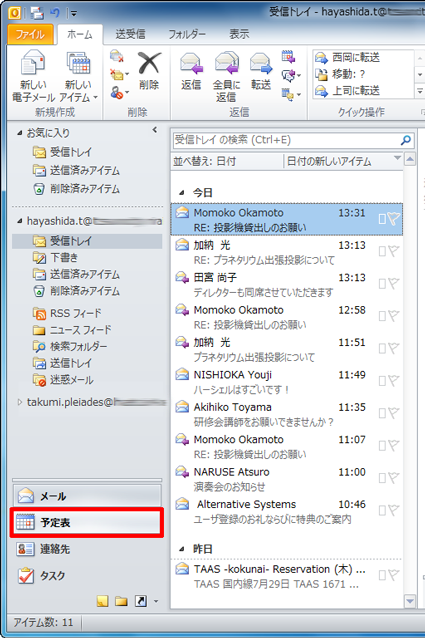Screen dimensions: 425x638
Task: Collapse the お気に入り favorites group
Action: 19,133
